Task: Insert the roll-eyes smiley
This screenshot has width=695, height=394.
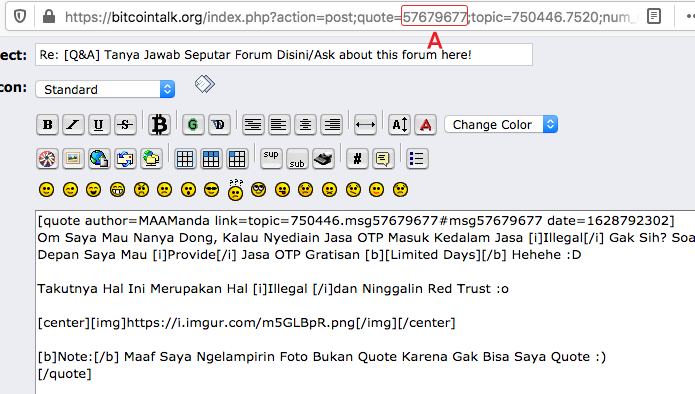Action: [x=259, y=190]
